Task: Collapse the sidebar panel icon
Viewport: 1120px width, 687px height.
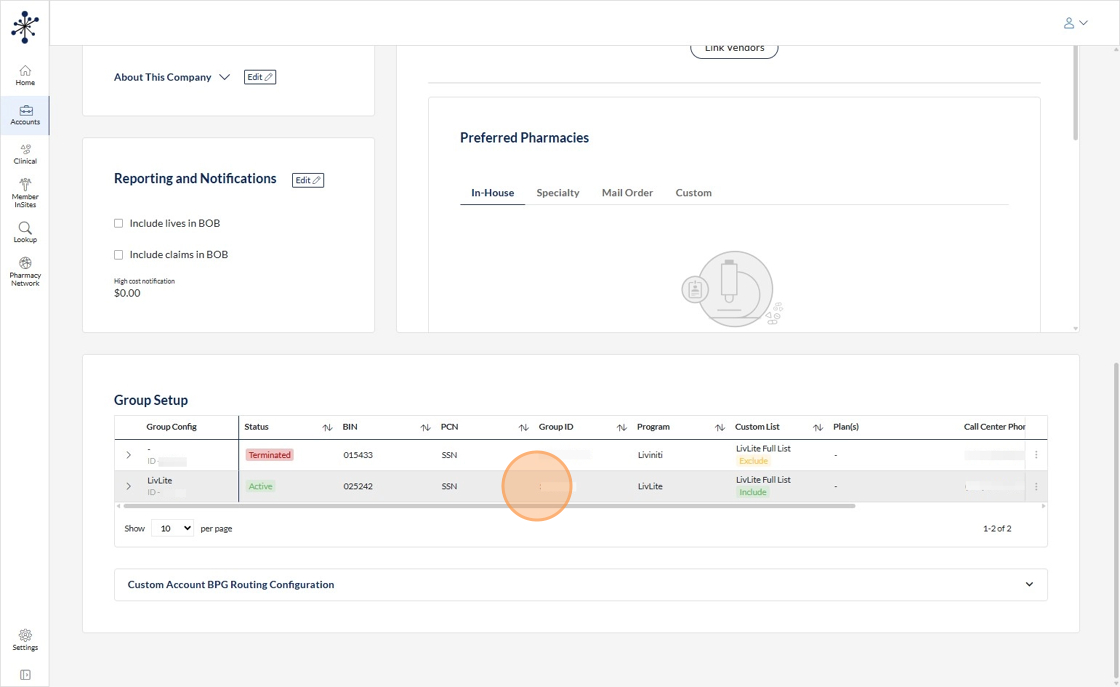Action: point(25,675)
